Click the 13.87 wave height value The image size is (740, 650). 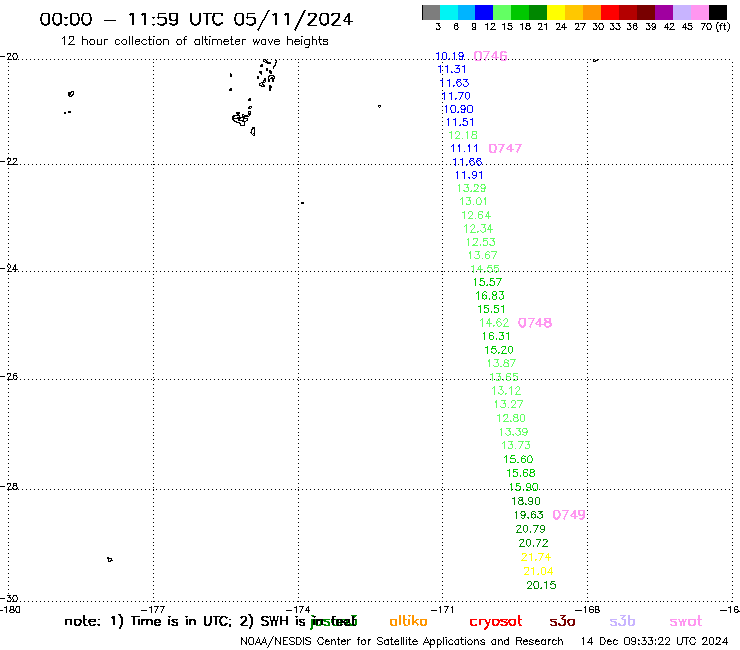point(501,363)
